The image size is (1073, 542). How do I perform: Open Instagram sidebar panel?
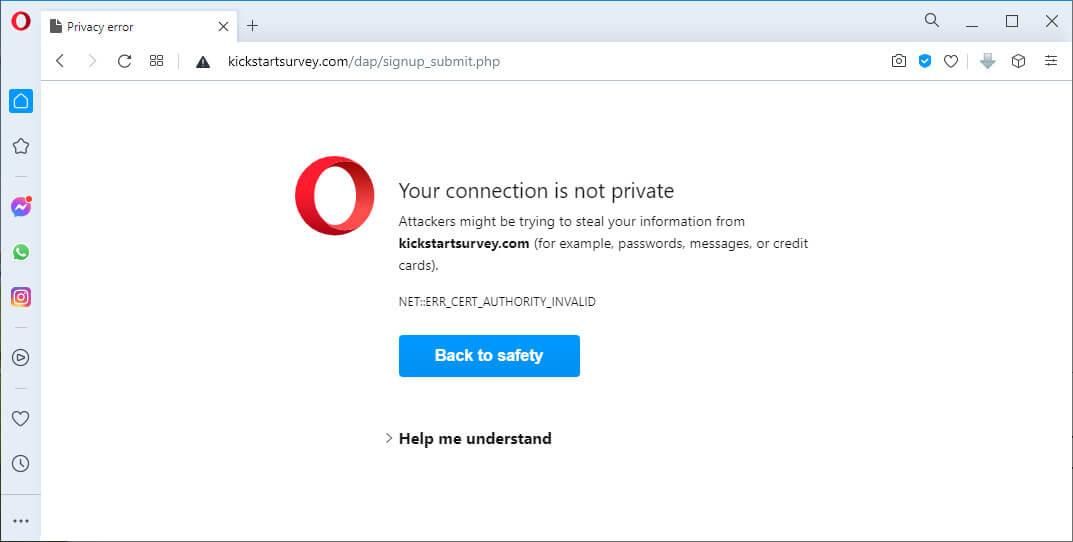coord(21,297)
